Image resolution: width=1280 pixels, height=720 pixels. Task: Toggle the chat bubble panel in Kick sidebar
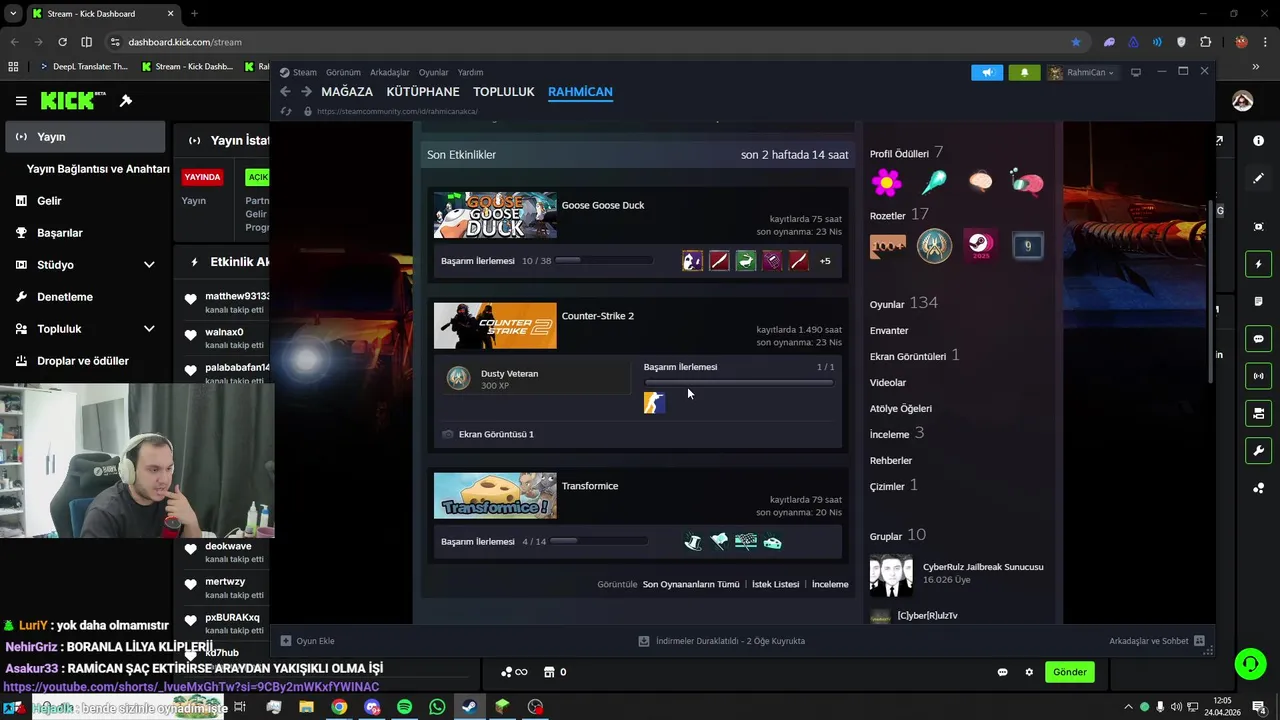[x=1258, y=339]
